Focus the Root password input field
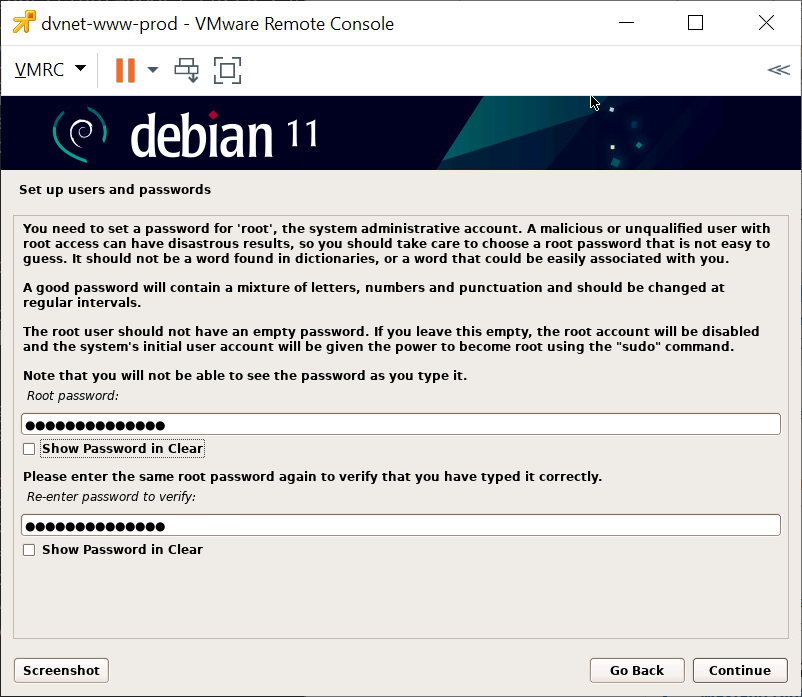802x697 pixels. tap(400, 425)
